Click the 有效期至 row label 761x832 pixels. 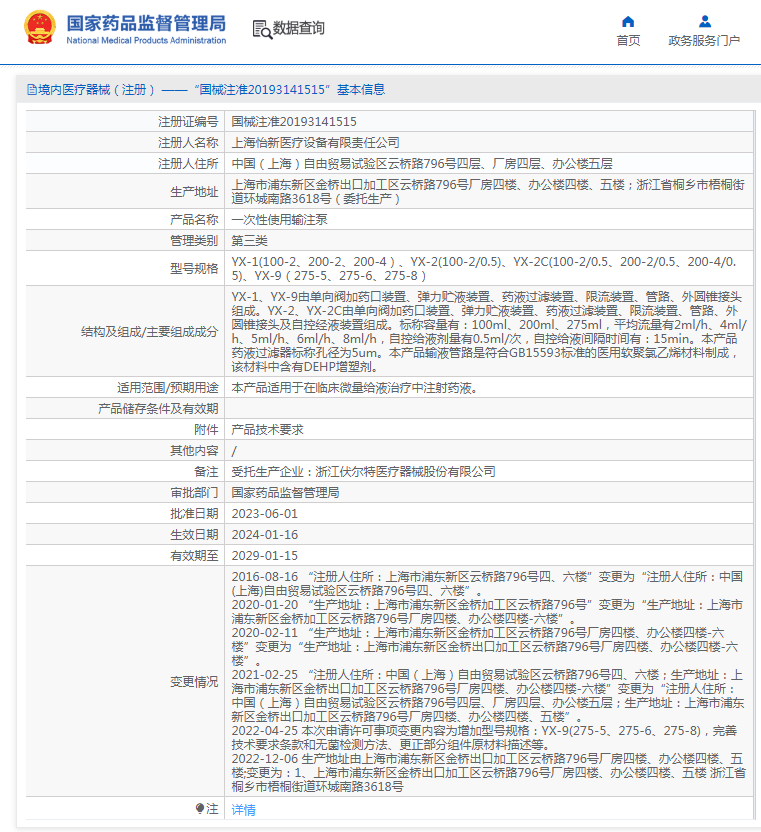pos(194,556)
